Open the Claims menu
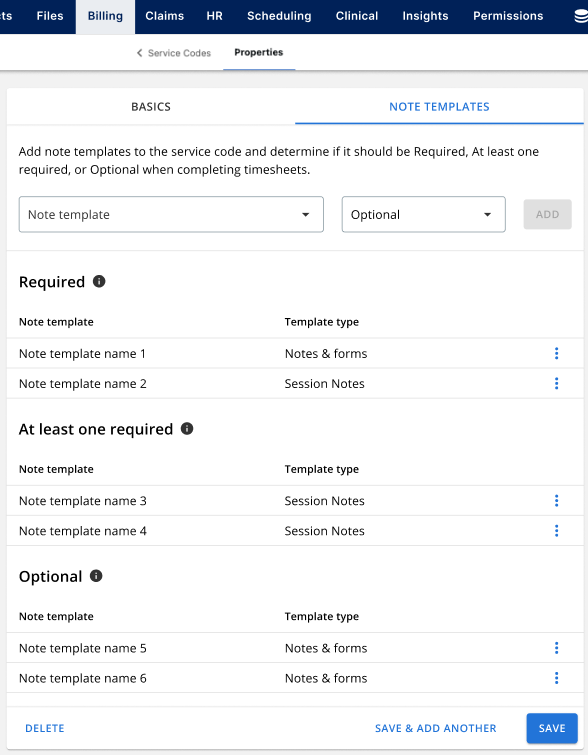 (x=164, y=16)
